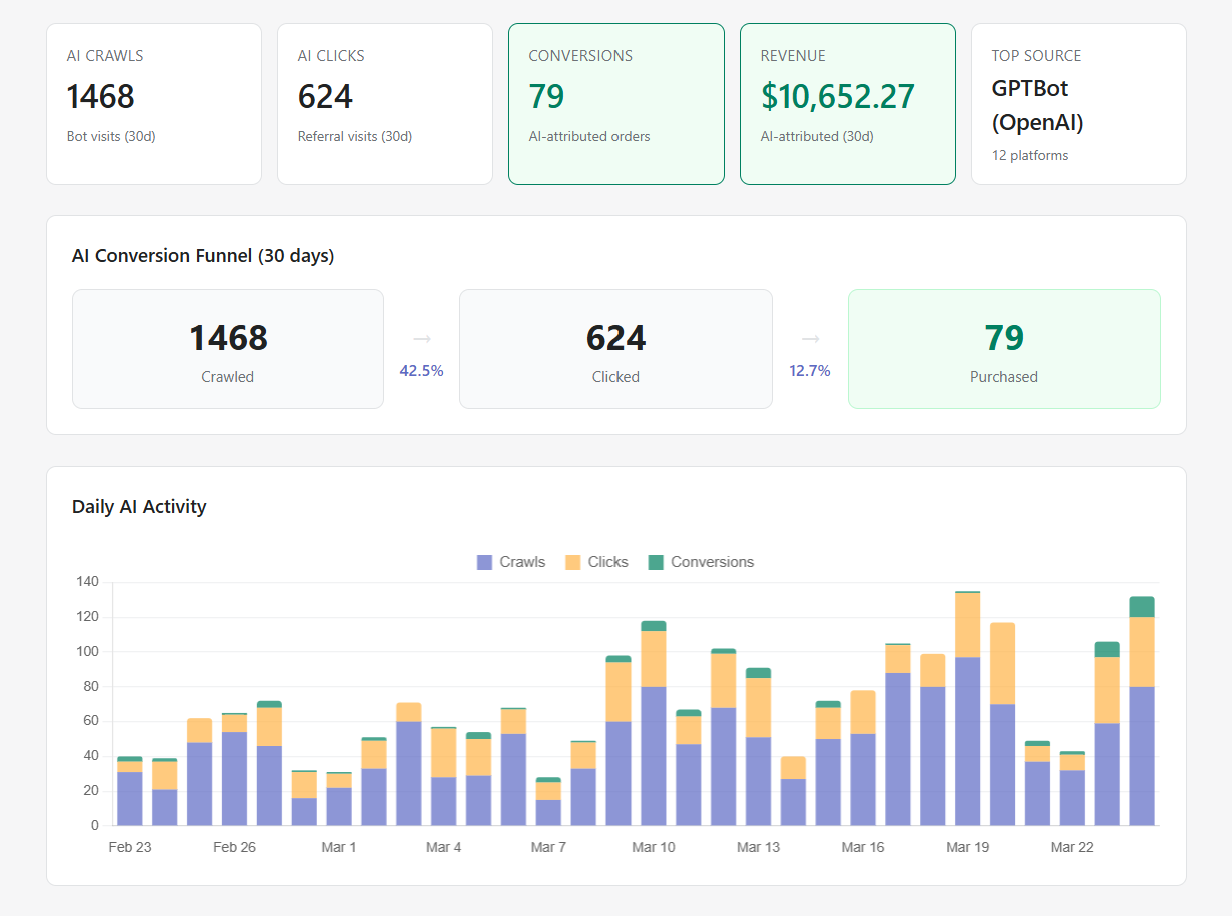This screenshot has width=1232, height=916.
Task: Open the 12 platforms link
Action: (x=1030, y=155)
